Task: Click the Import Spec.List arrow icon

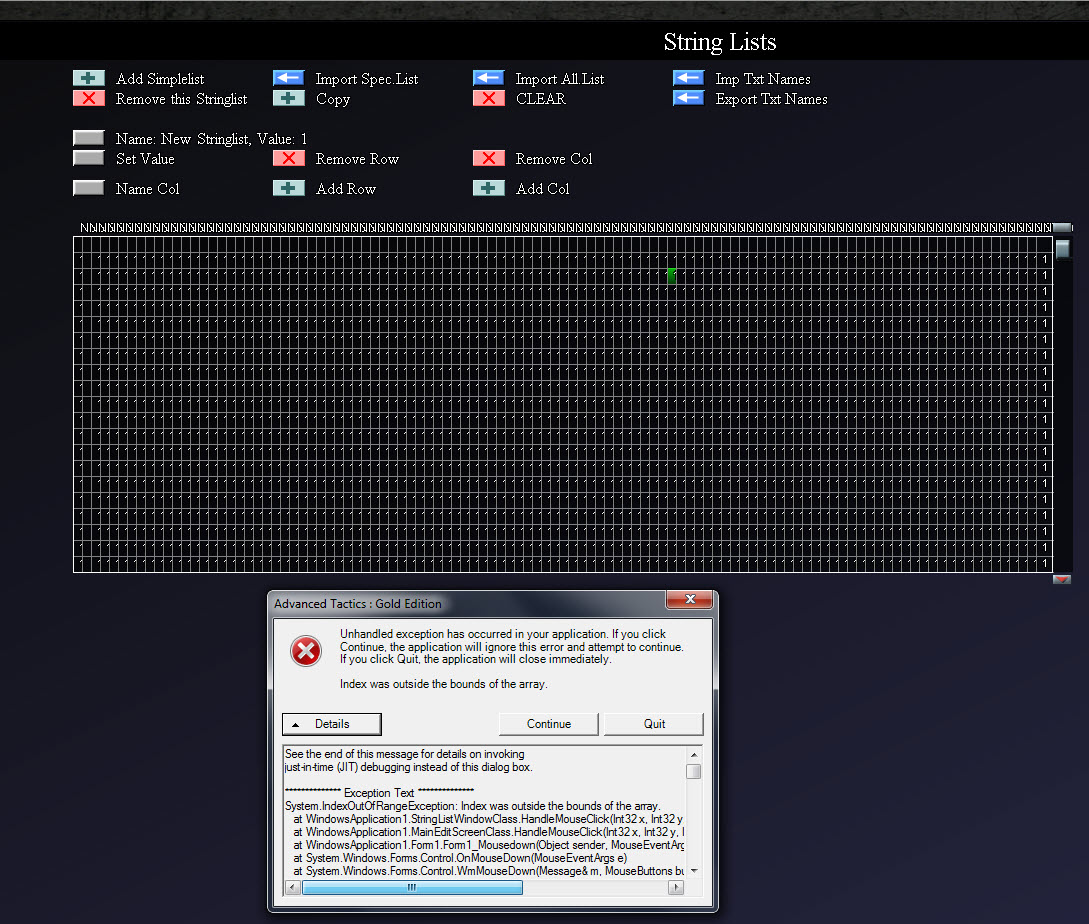Action: pos(289,78)
